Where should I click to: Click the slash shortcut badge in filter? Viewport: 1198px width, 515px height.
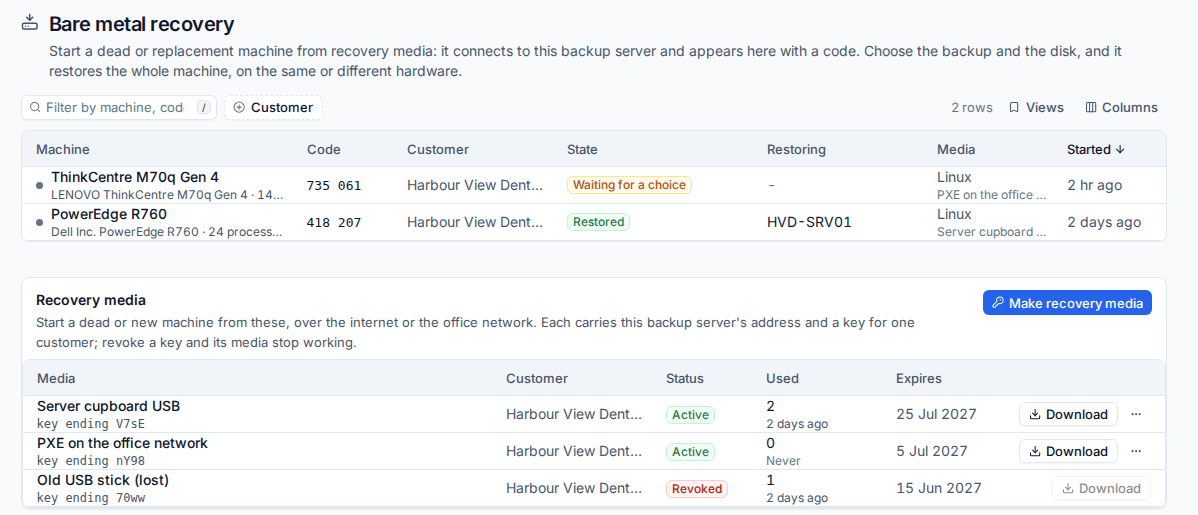203,108
